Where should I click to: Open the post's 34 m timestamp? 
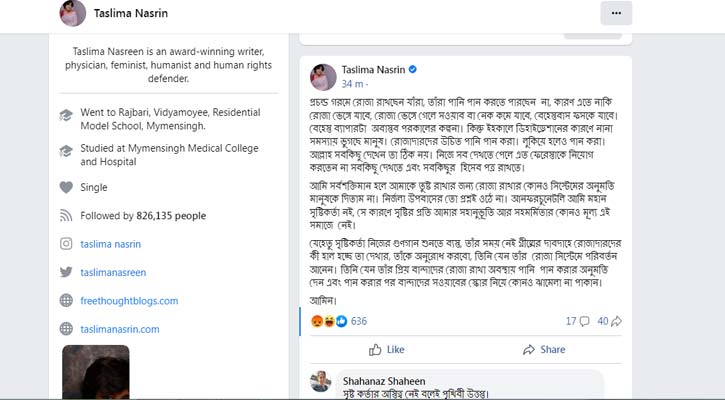pos(350,85)
